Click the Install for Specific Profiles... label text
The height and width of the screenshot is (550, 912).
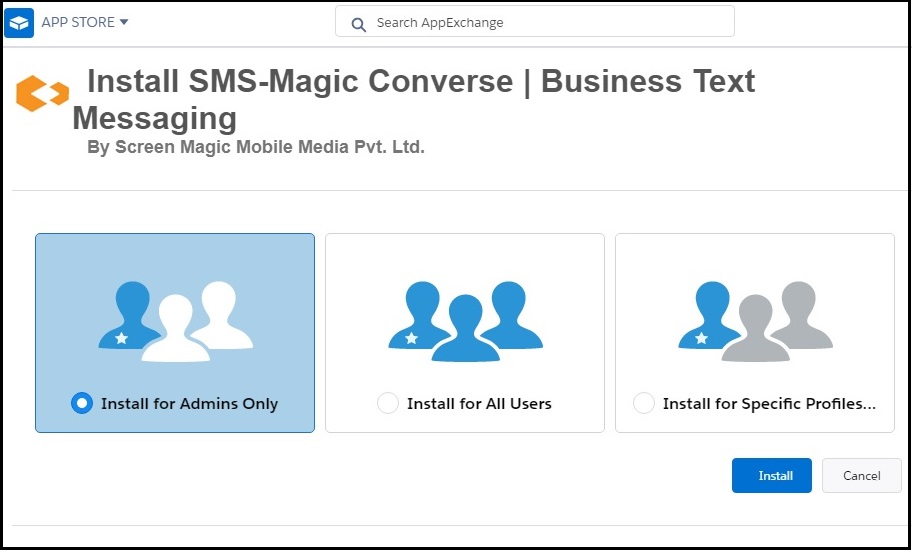tap(770, 403)
